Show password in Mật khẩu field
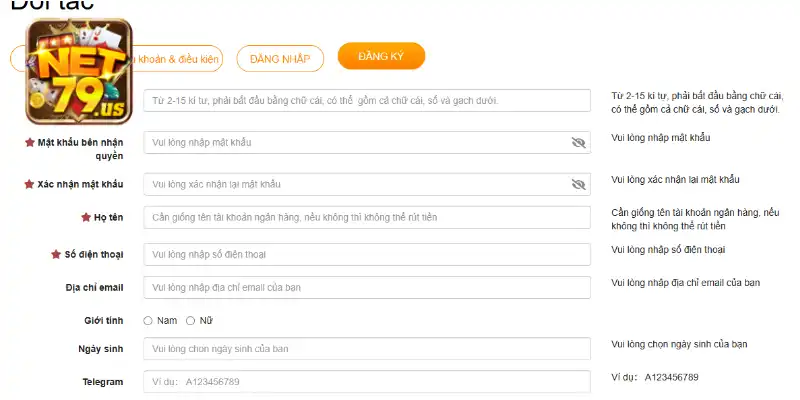 pos(578,143)
